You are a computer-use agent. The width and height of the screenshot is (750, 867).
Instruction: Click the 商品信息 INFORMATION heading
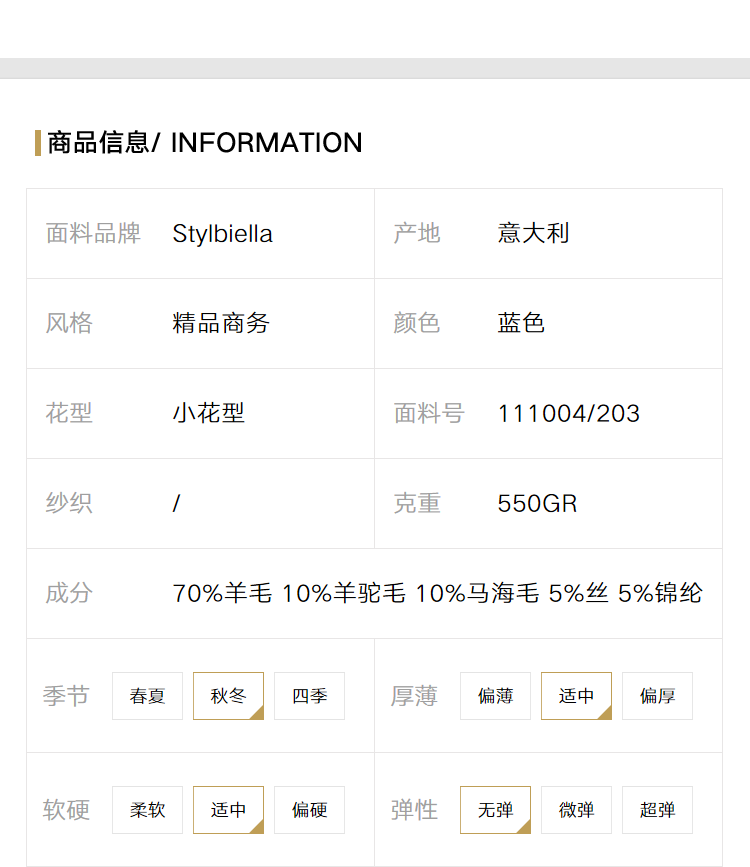[205, 143]
